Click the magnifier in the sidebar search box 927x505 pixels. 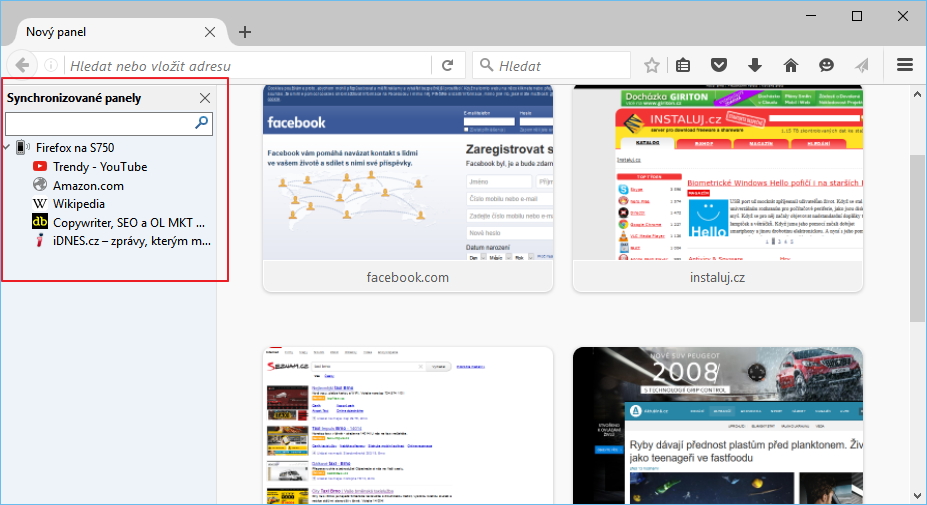click(x=202, y=122)
